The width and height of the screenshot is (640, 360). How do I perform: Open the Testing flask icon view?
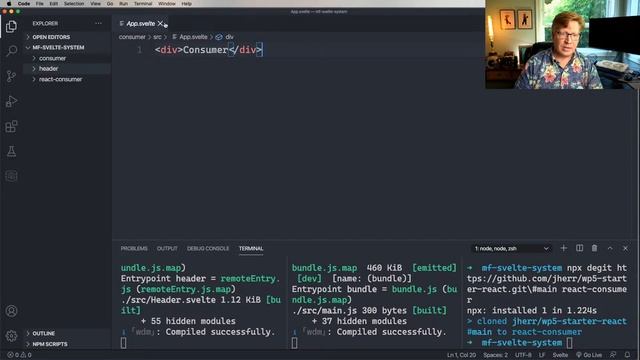11,151
